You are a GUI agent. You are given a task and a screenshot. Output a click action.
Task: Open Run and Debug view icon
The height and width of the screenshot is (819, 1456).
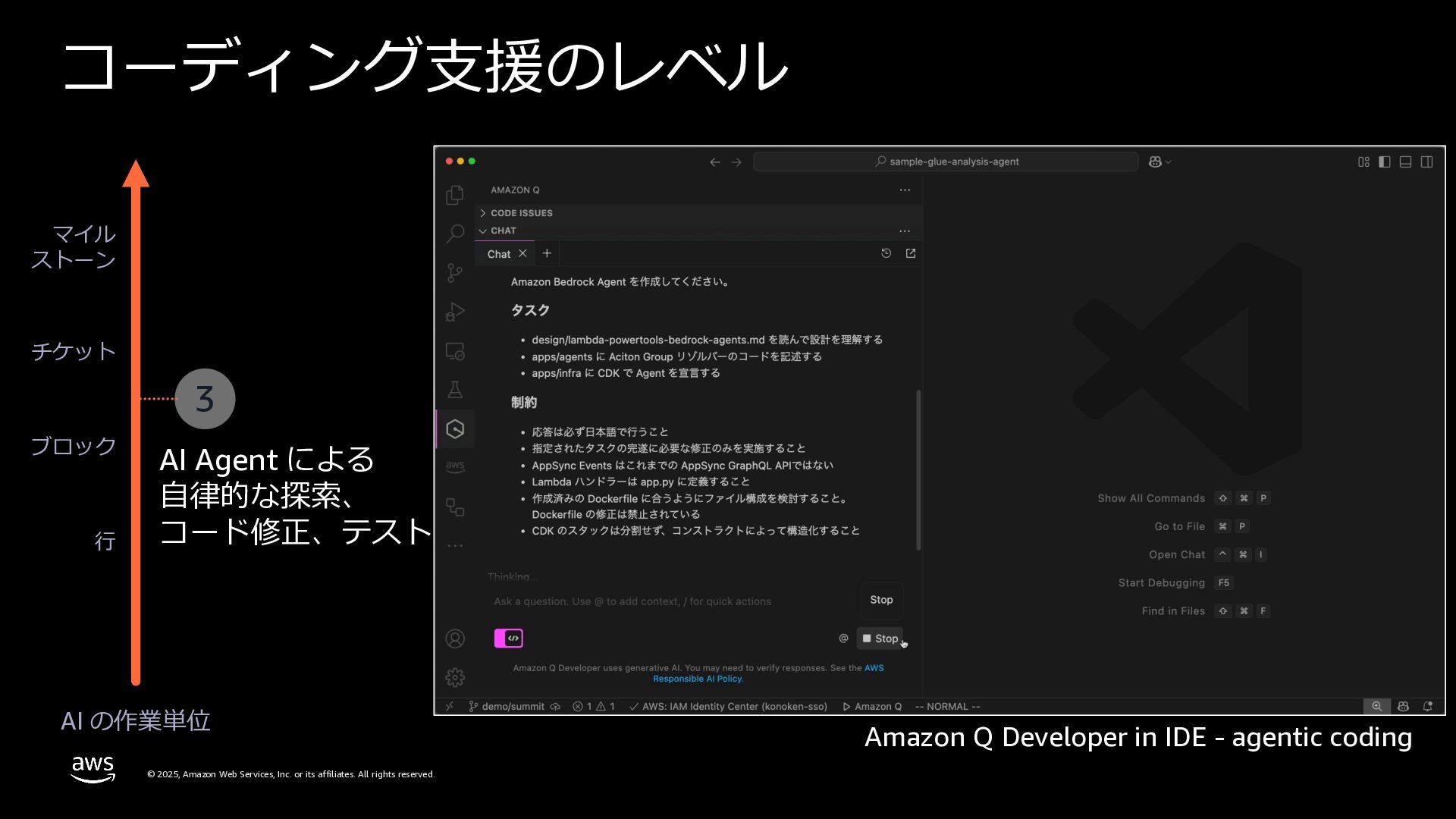455,312
